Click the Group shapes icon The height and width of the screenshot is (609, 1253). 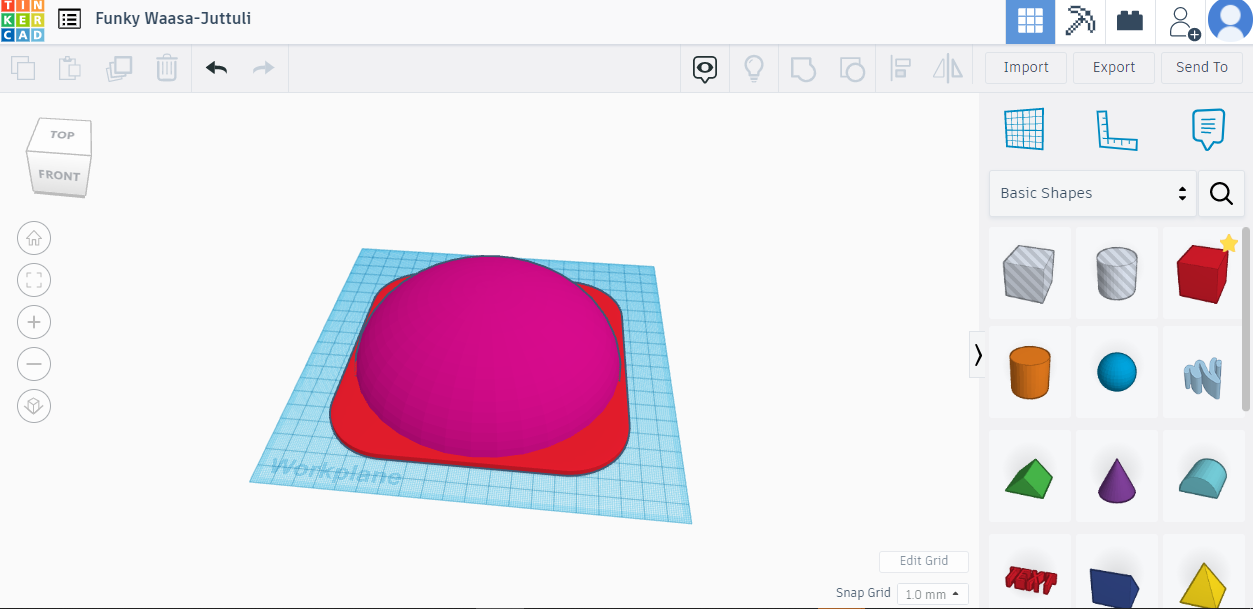(x=803, y=68)
